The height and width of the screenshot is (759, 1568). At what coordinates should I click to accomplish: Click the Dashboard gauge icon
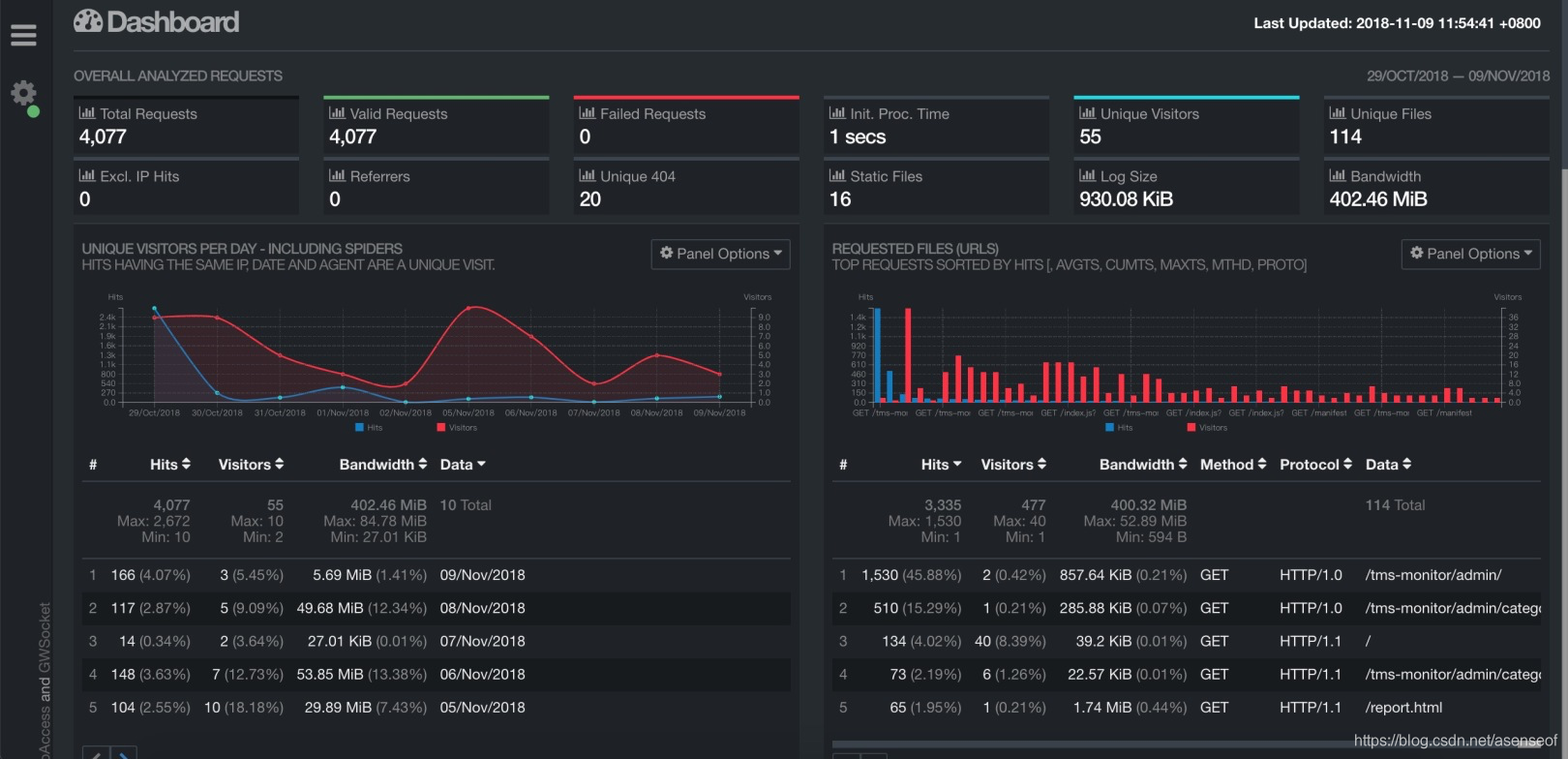tap(88, 21)
